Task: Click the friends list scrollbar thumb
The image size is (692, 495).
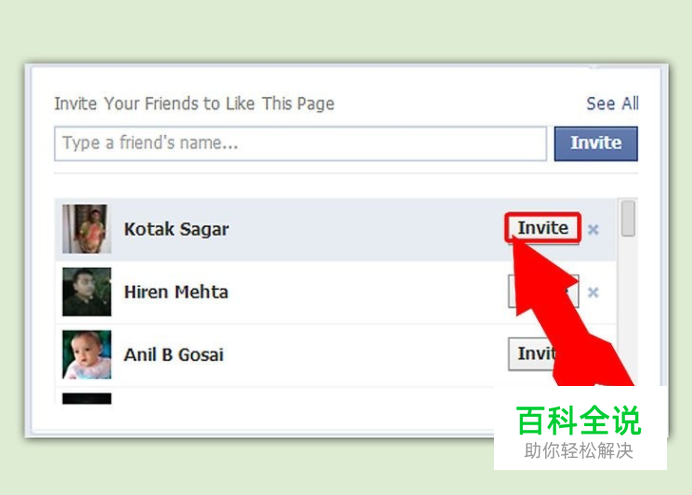Action: [628, 218]
